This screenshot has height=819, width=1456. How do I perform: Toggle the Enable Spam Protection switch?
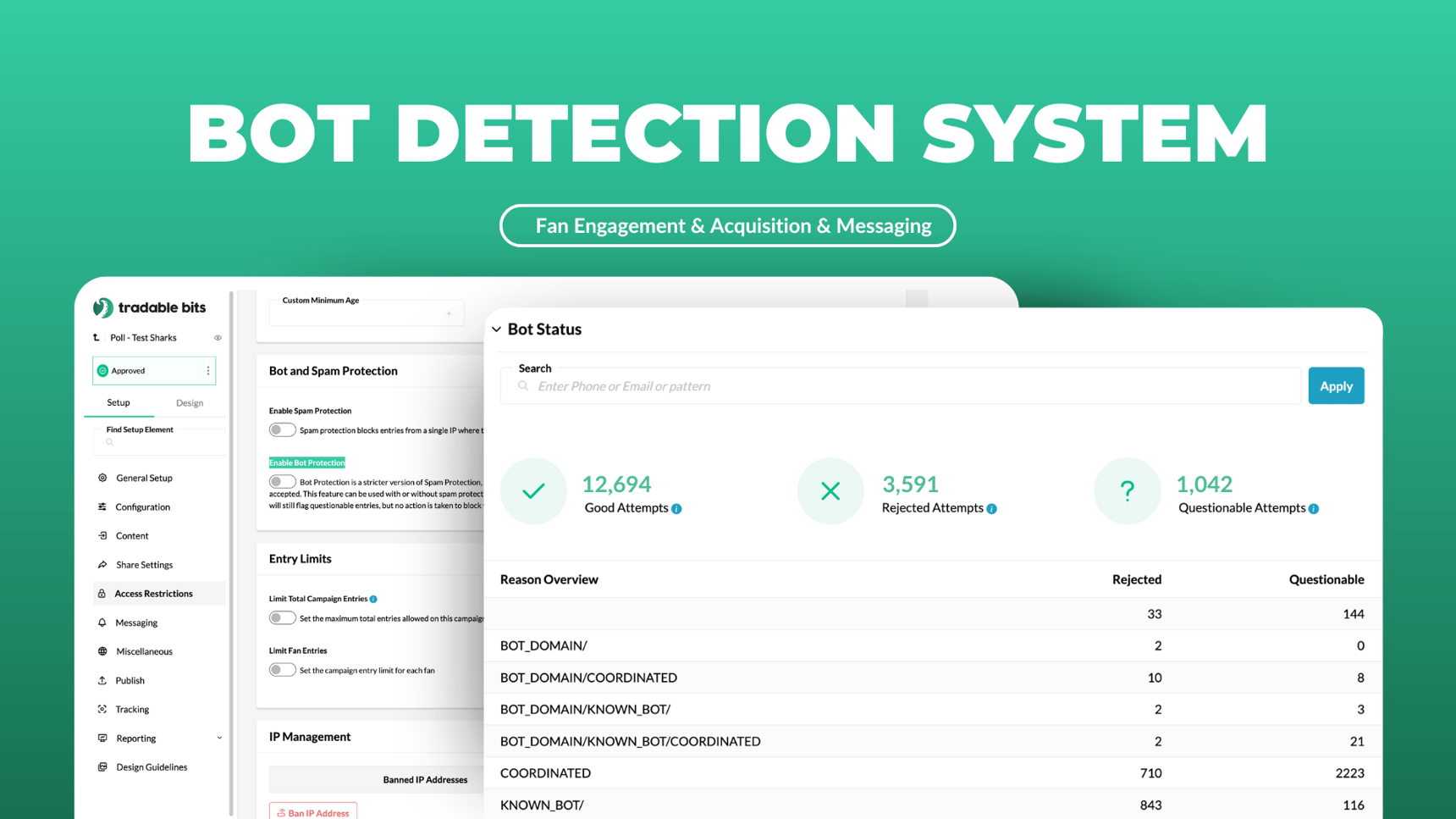(282, 430)
